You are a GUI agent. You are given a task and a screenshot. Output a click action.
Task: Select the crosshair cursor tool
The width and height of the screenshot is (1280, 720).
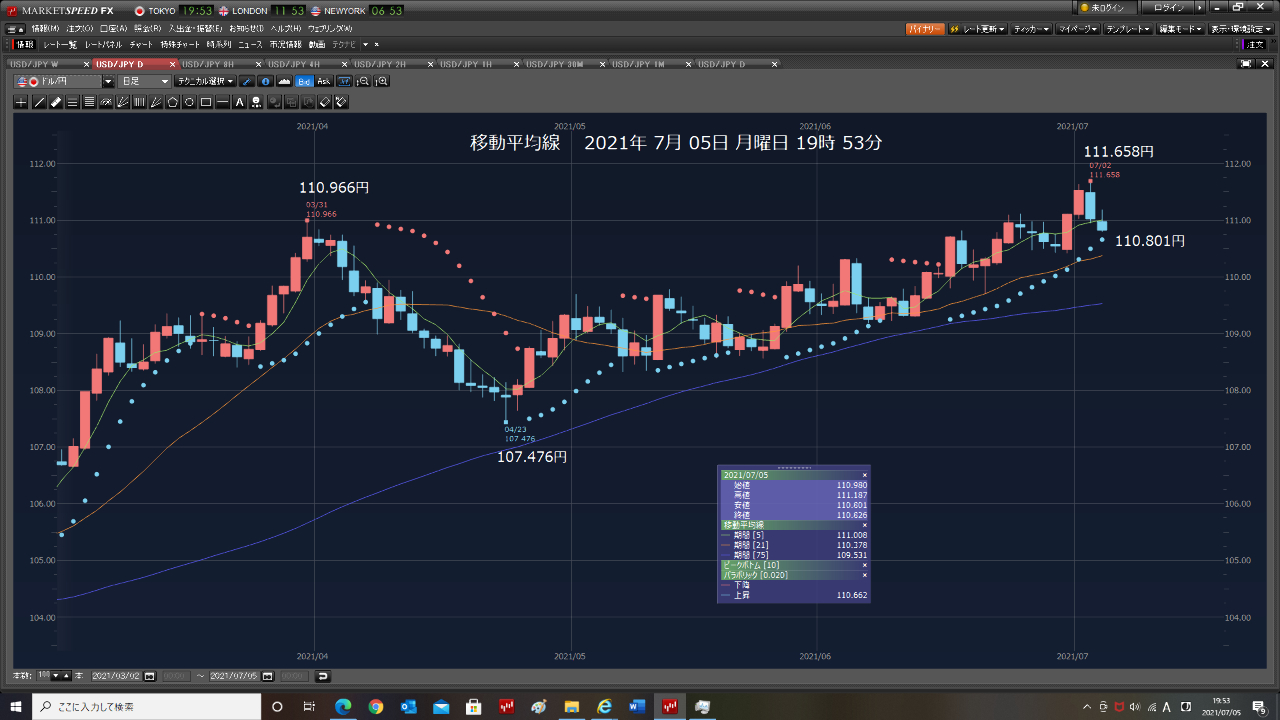point(22,102)
